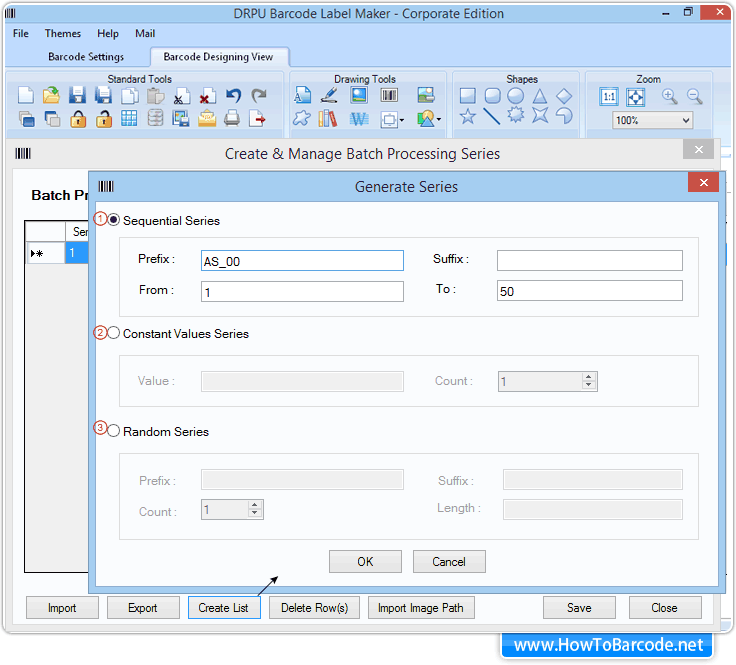Viewport: 736px width, 665px height.
Task: Expand the frame tool dropdown arrow
Action: click(402, 121)
